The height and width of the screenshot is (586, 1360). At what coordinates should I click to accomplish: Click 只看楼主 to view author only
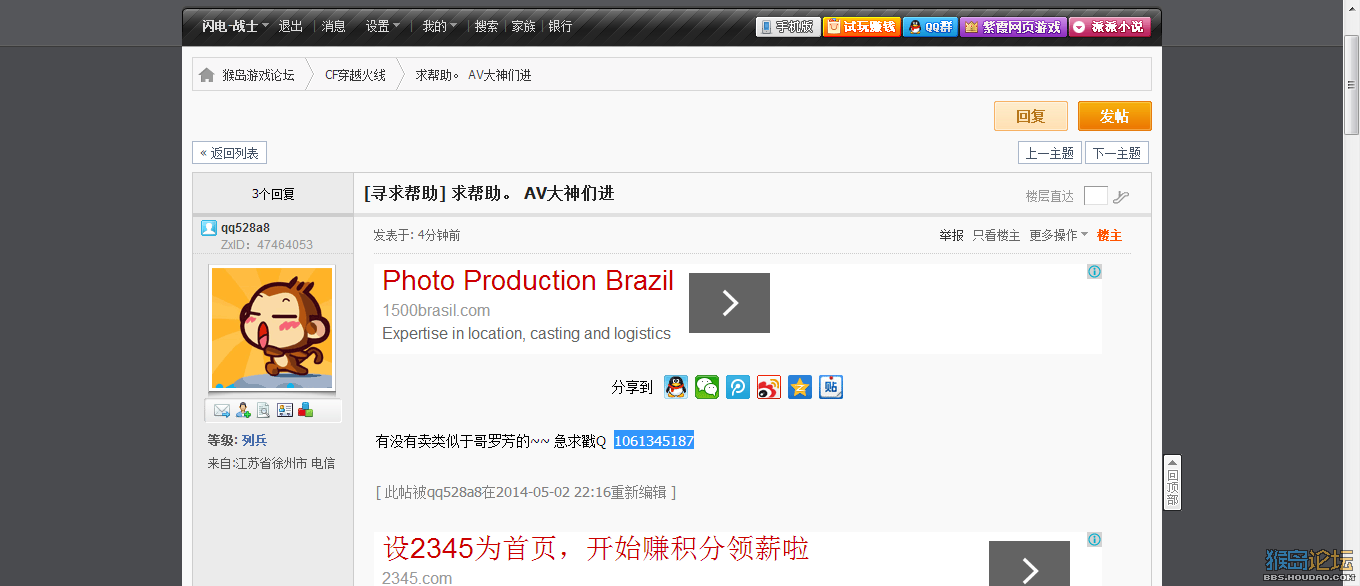997,235
